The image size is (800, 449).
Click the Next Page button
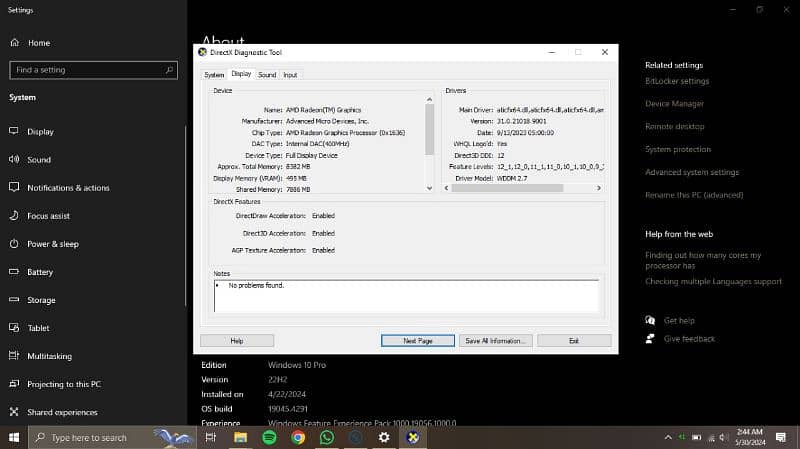coord(418,341)
